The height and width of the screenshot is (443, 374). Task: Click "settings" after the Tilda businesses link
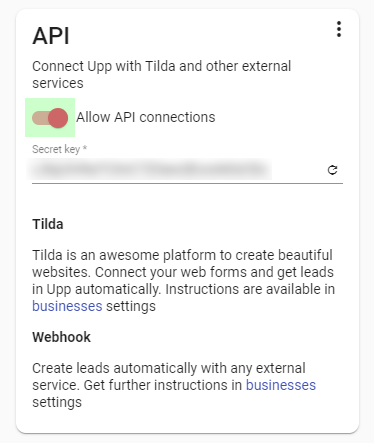coord(131,306)
